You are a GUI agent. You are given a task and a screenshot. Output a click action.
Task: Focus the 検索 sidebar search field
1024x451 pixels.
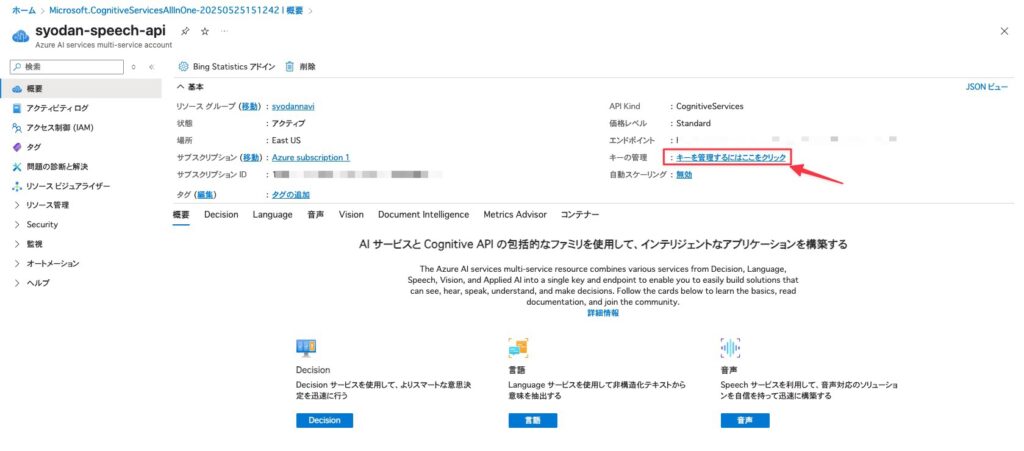[x=67, y=67]
